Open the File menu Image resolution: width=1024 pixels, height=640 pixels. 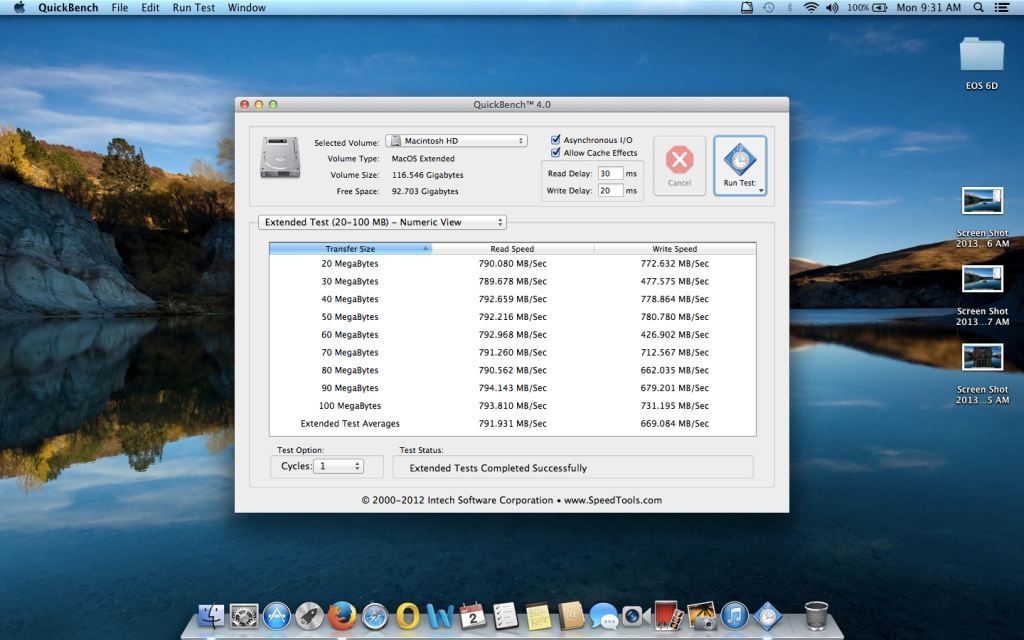point(120,7)
